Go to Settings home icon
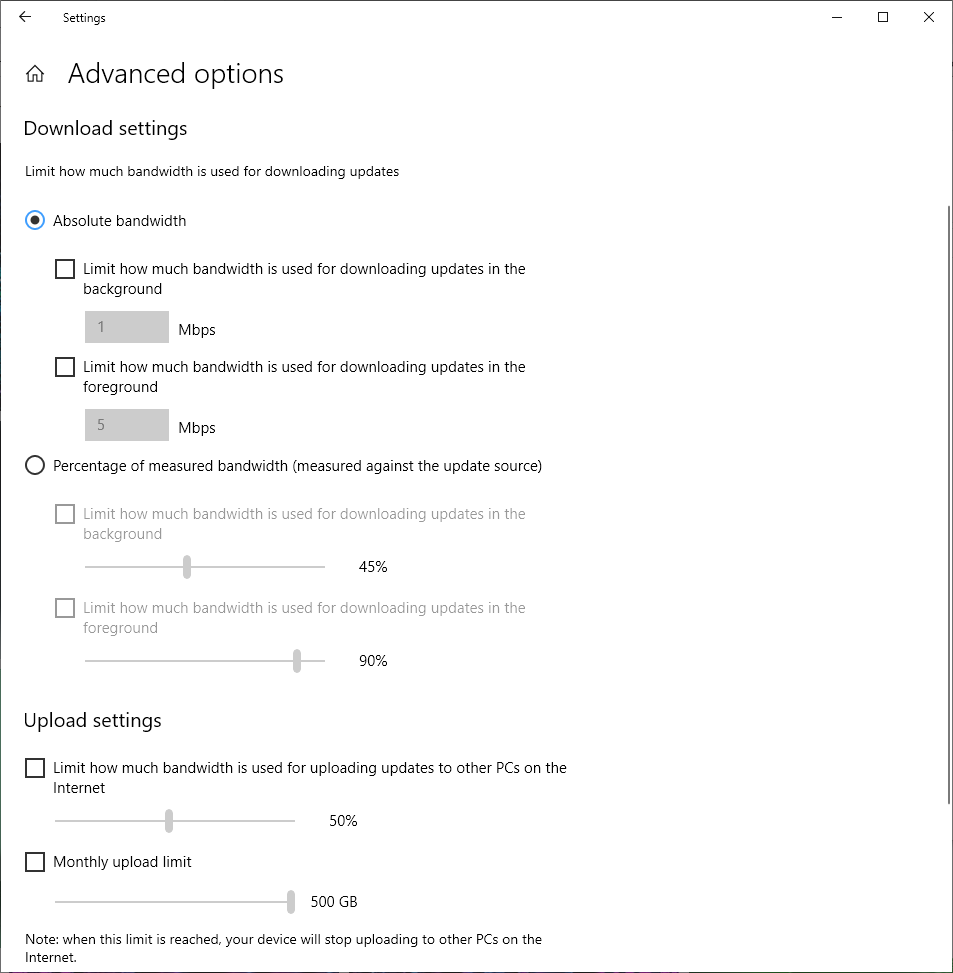953x973 pixels. click(x=35, y=74)
